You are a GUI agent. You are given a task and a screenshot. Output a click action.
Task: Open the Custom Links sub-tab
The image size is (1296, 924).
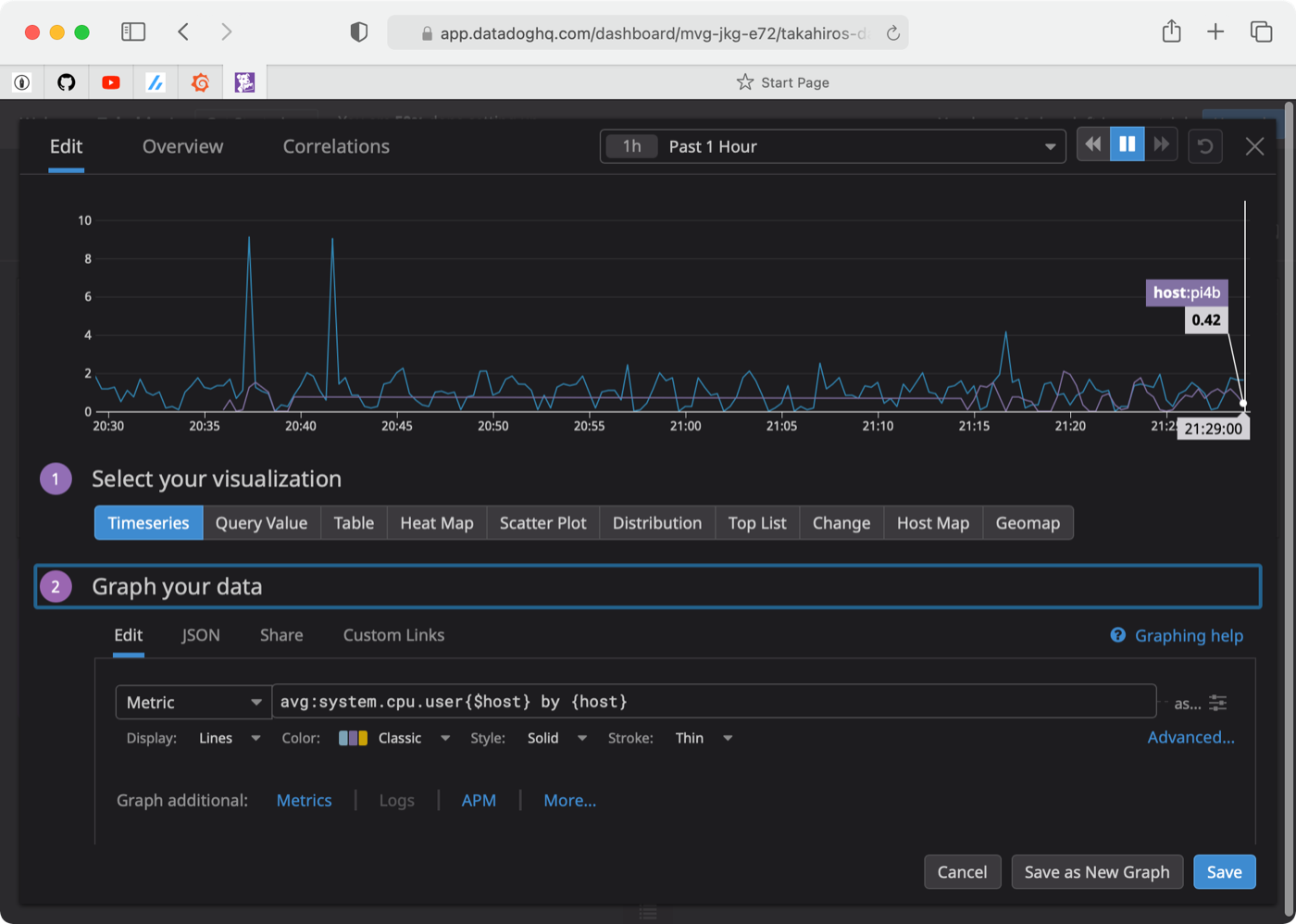393,635
